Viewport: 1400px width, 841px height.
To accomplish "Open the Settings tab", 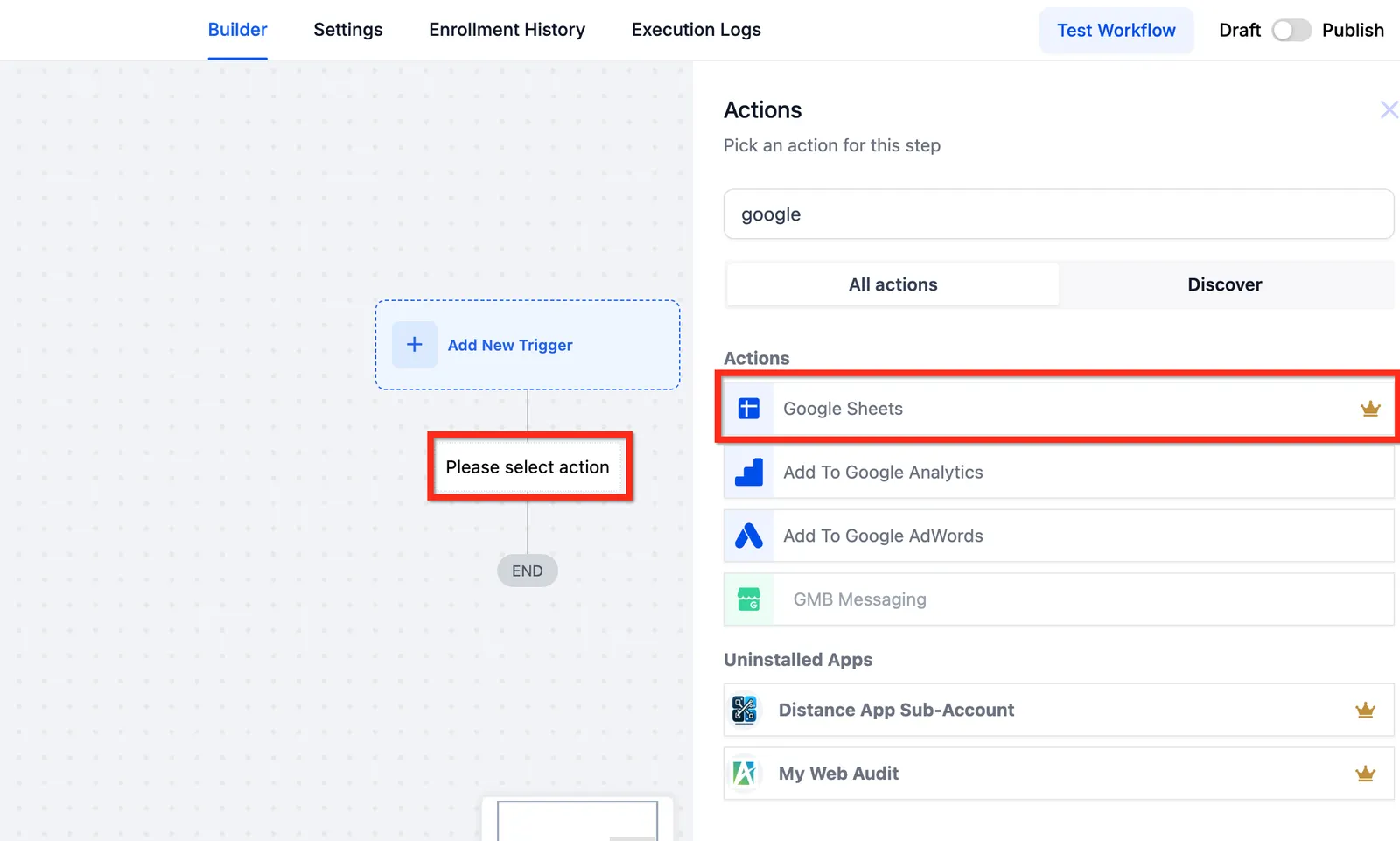I will click(348, 30).
